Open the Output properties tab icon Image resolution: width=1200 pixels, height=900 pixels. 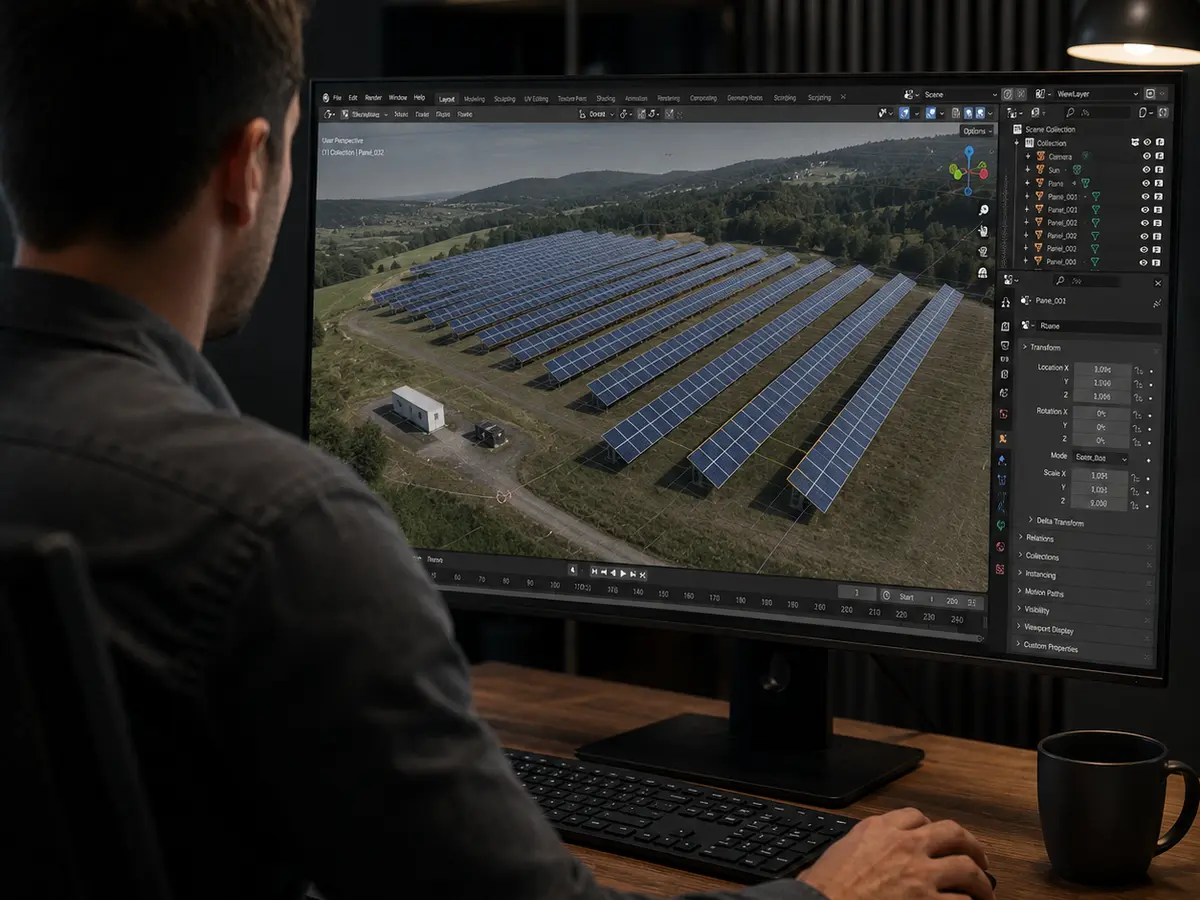coord(1005,345)
